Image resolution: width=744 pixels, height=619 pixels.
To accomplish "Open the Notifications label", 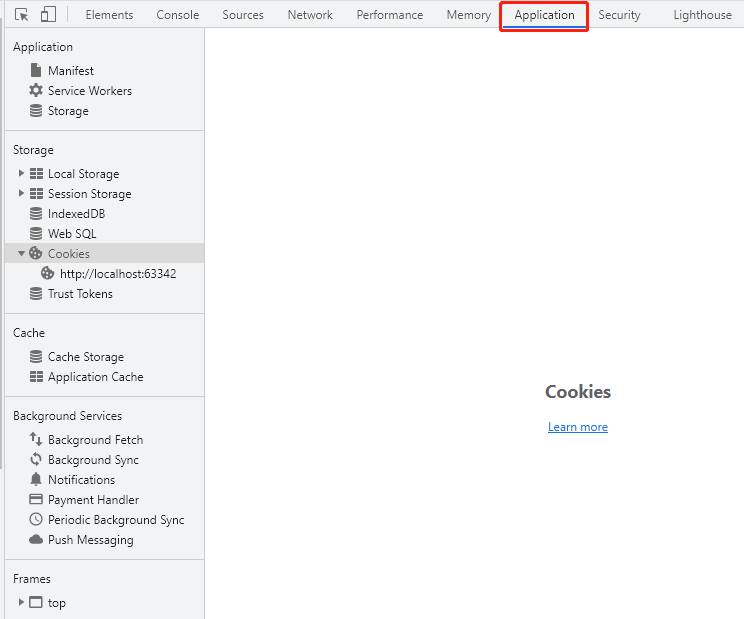I will [x=82, y=480].
